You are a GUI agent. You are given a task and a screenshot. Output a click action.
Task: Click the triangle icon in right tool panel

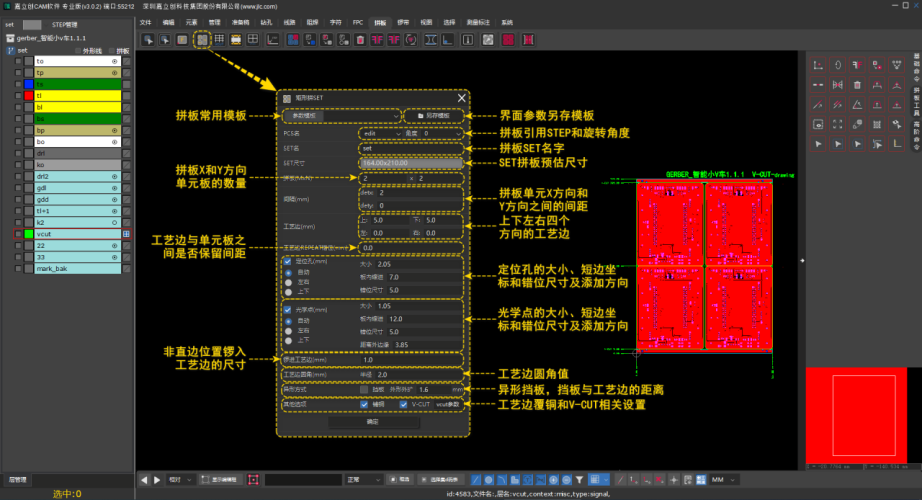click(857, 105)
